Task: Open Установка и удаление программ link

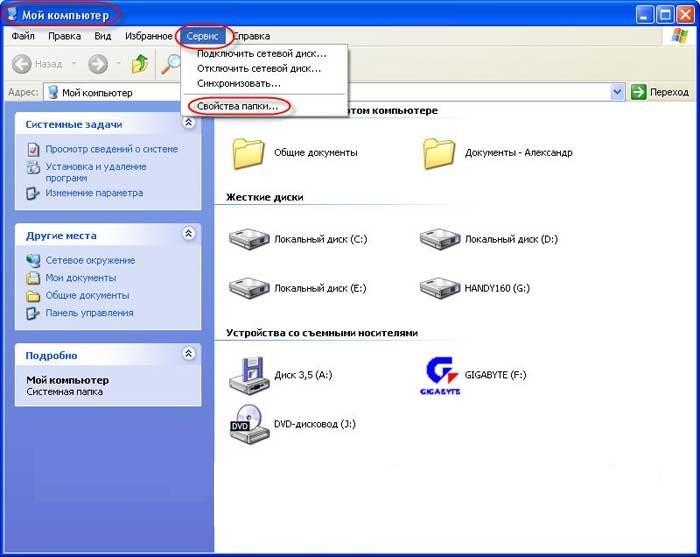Action: (x=96, y=172)
